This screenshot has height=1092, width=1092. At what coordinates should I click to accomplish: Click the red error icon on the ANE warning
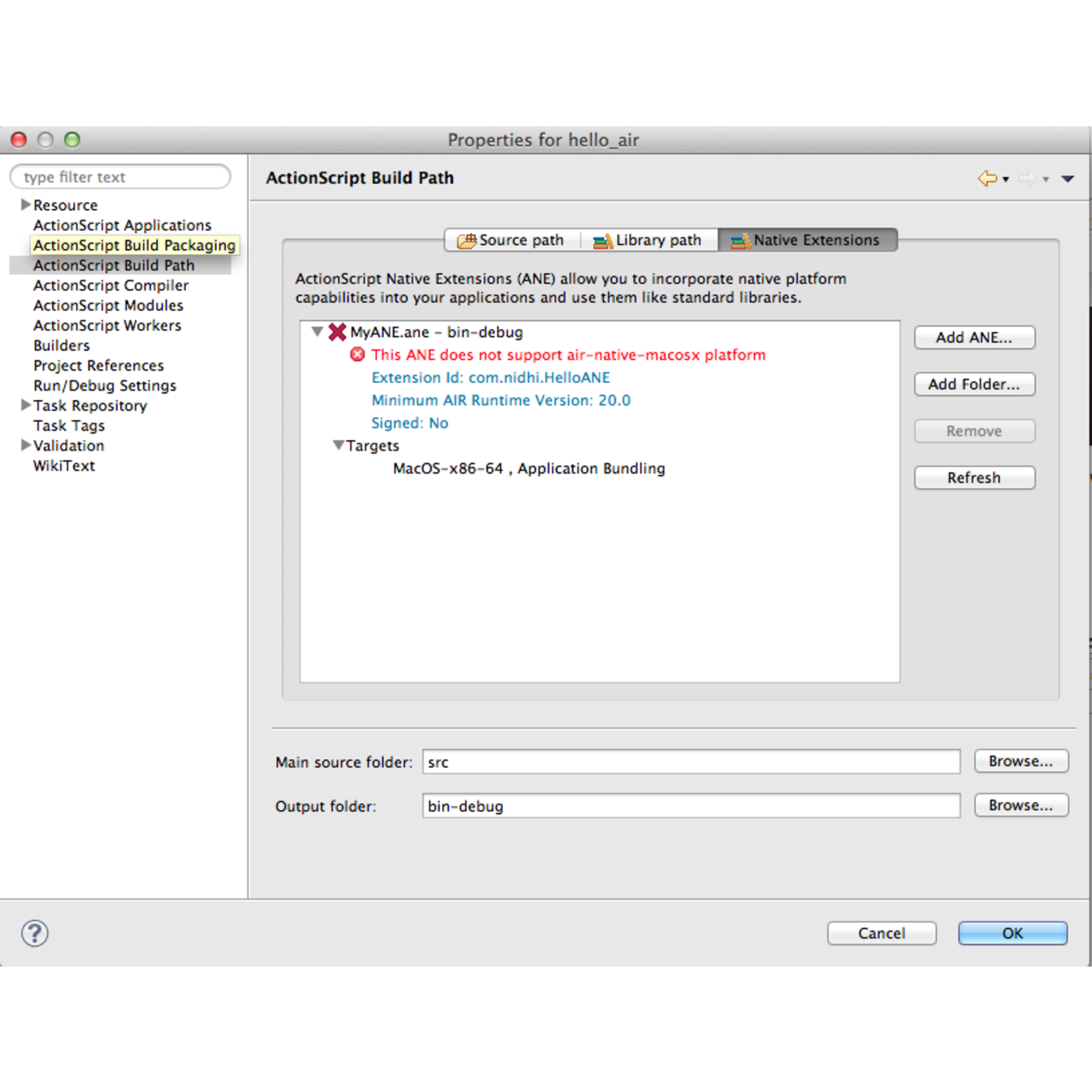[x=357, y=355]
